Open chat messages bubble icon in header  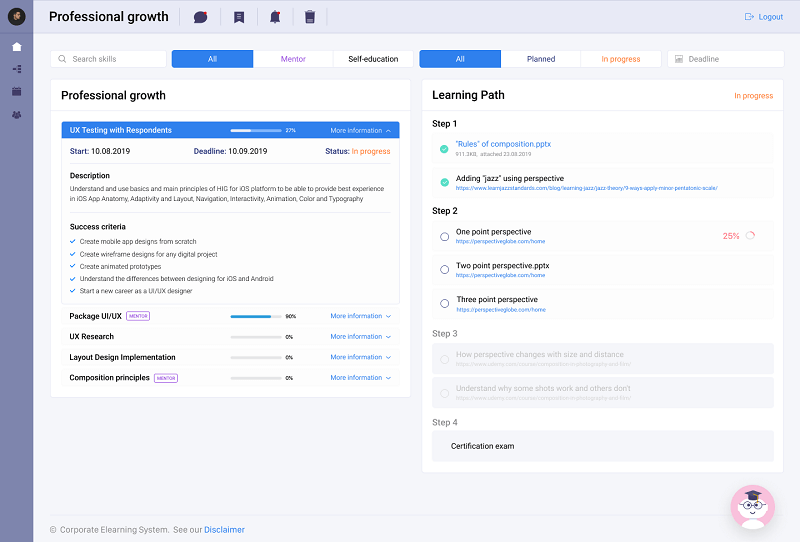click(201, 17)
